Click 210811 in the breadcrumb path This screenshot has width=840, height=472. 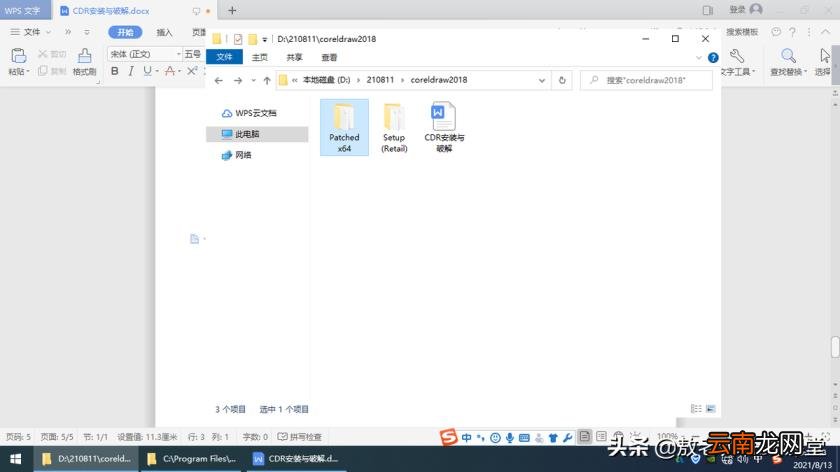380,80
